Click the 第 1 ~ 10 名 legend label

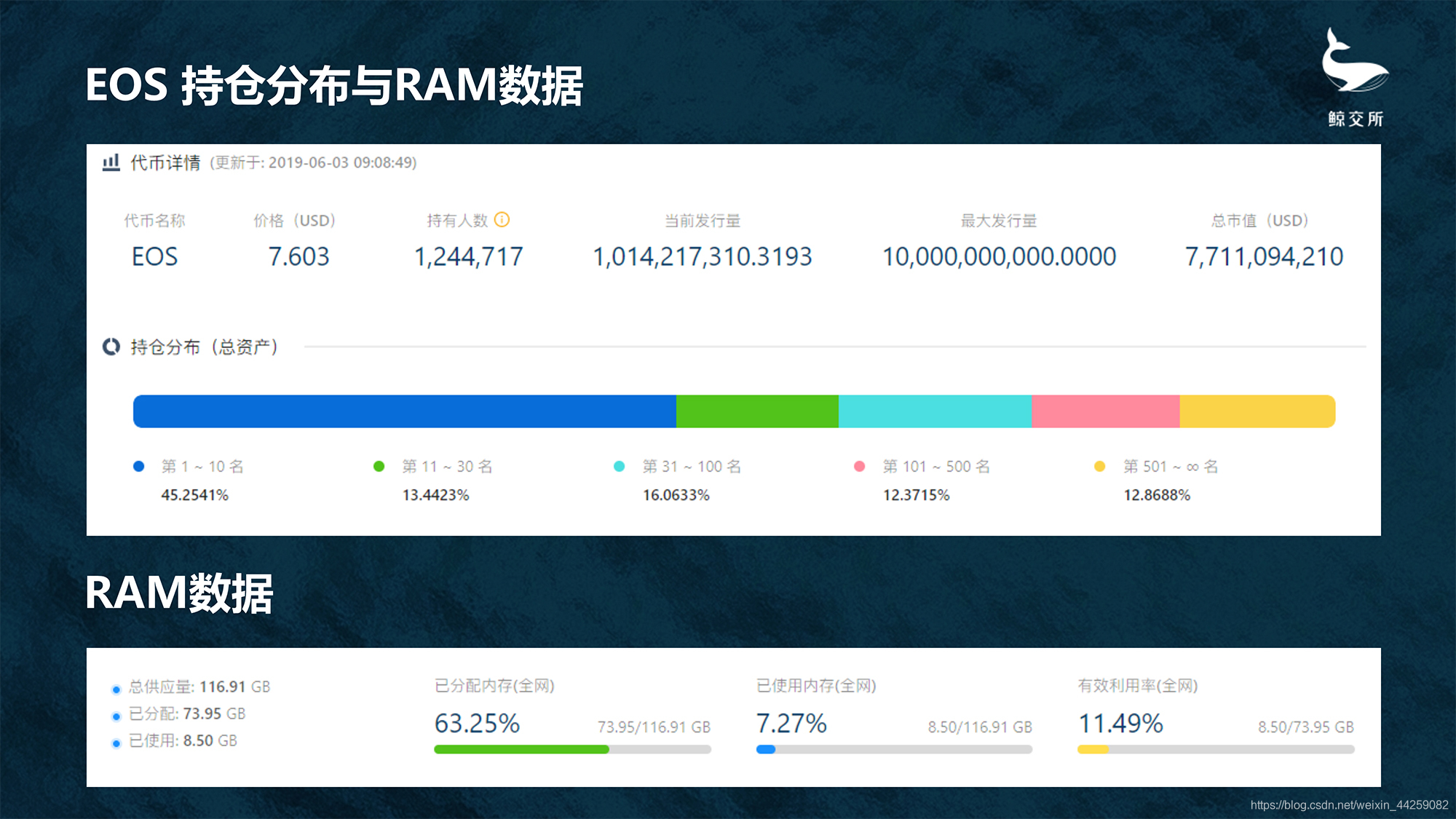[x=202, y=466]
